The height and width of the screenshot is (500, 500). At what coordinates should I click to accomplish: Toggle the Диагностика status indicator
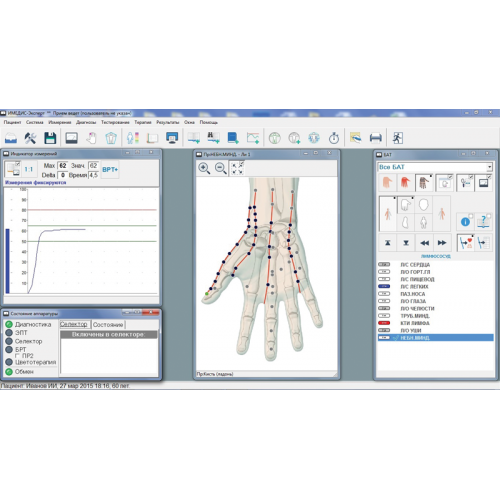[9, 324]
